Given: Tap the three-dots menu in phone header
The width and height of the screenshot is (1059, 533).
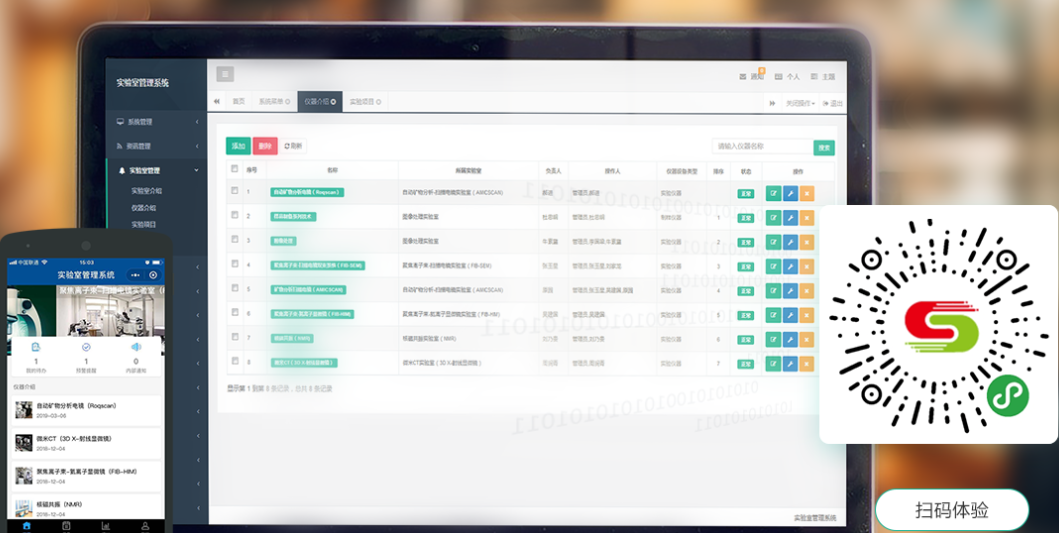Looking at the screenshot, I should pyautogui.click(x=136, y=275).
